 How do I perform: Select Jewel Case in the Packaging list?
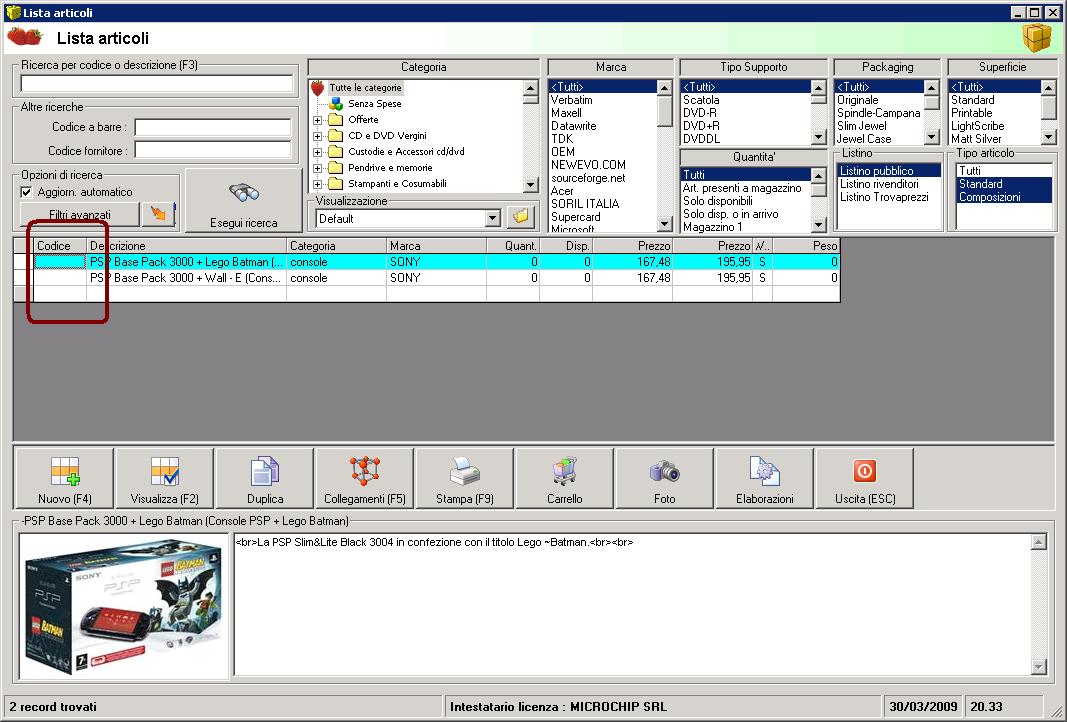(x=864, y=139)
